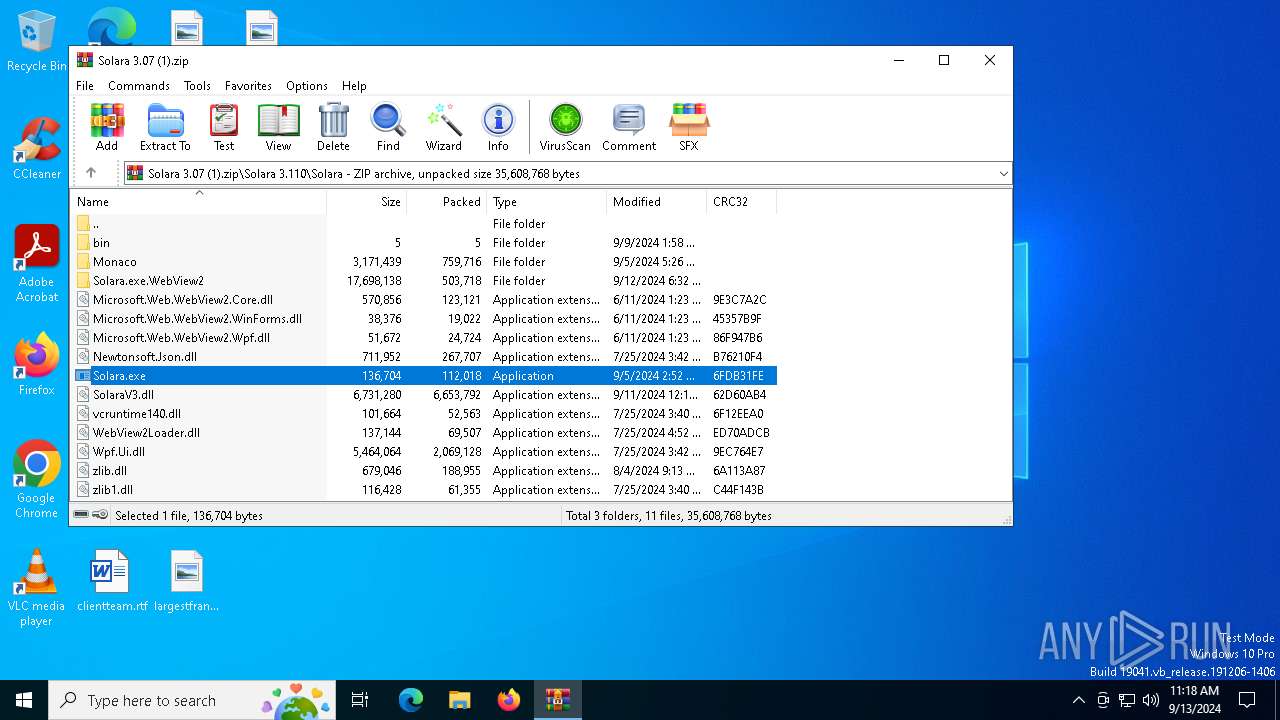Sort by the CRC32 column header

point(742,202)
